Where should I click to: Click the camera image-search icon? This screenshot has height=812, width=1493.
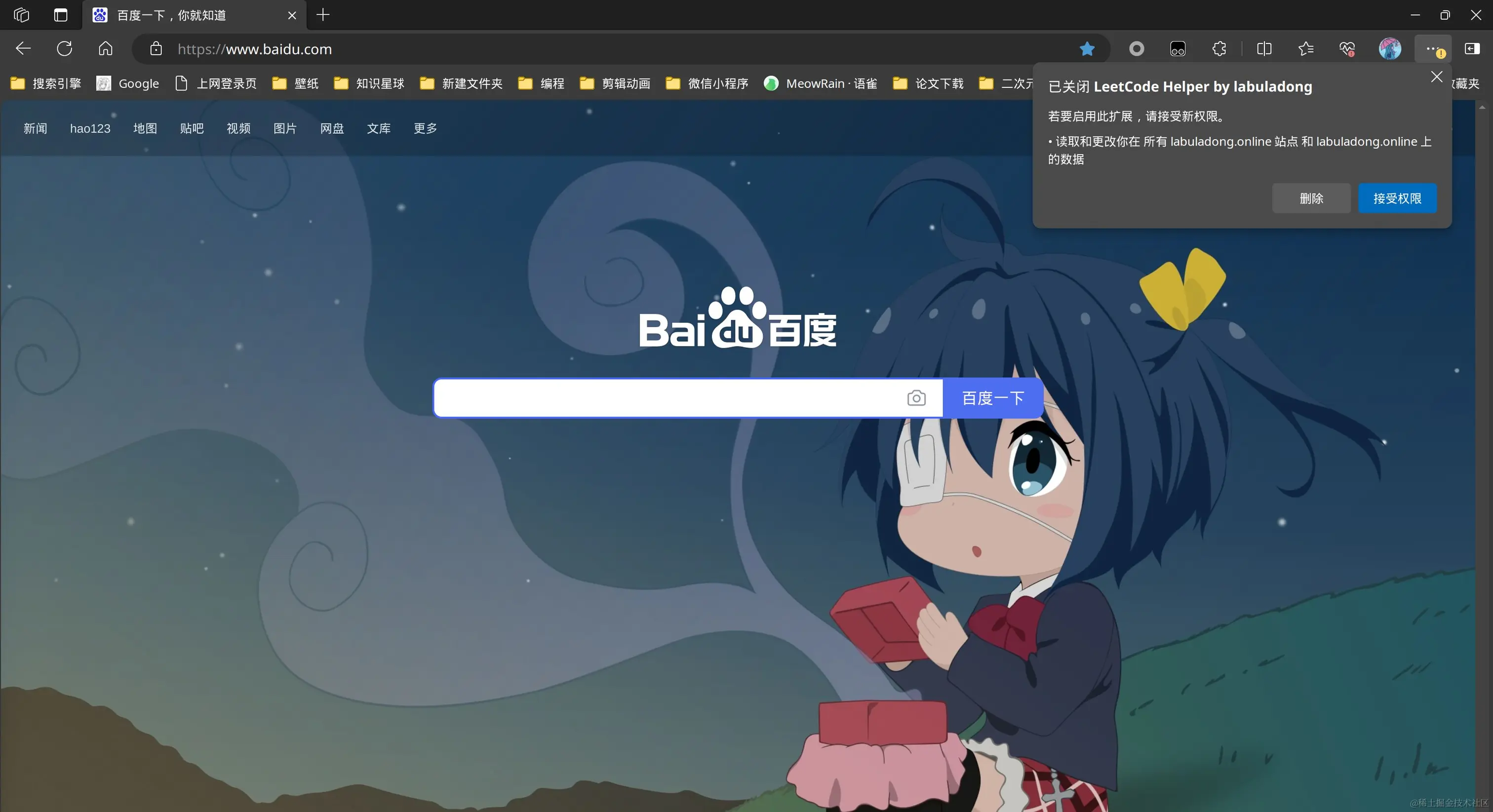916,398
